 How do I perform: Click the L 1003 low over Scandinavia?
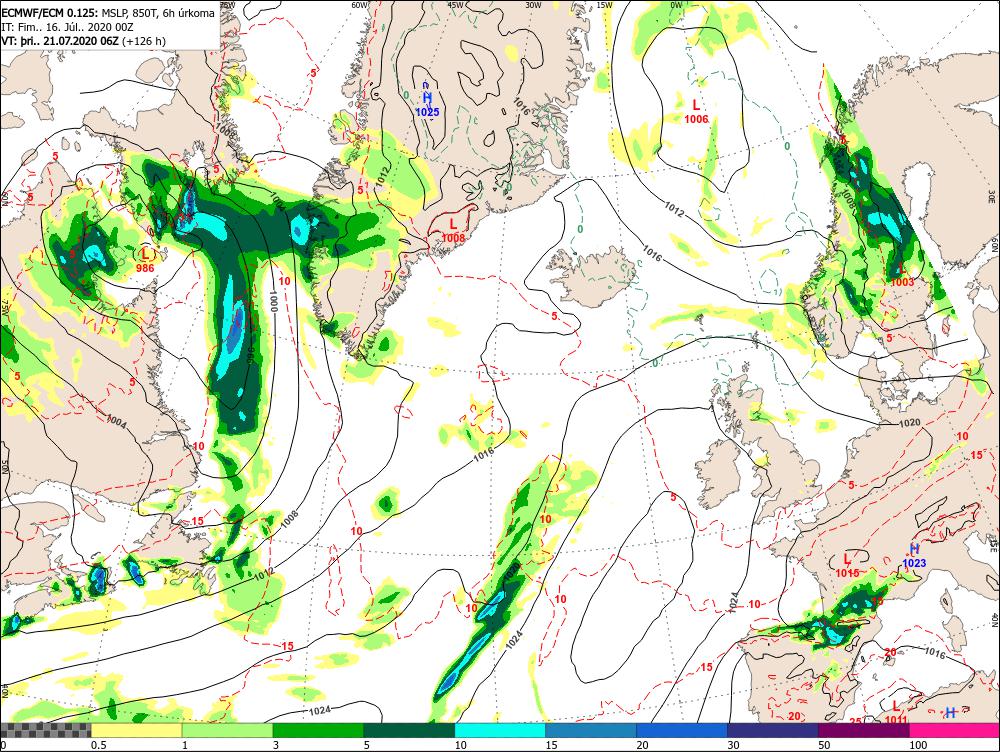coord(902,276)
